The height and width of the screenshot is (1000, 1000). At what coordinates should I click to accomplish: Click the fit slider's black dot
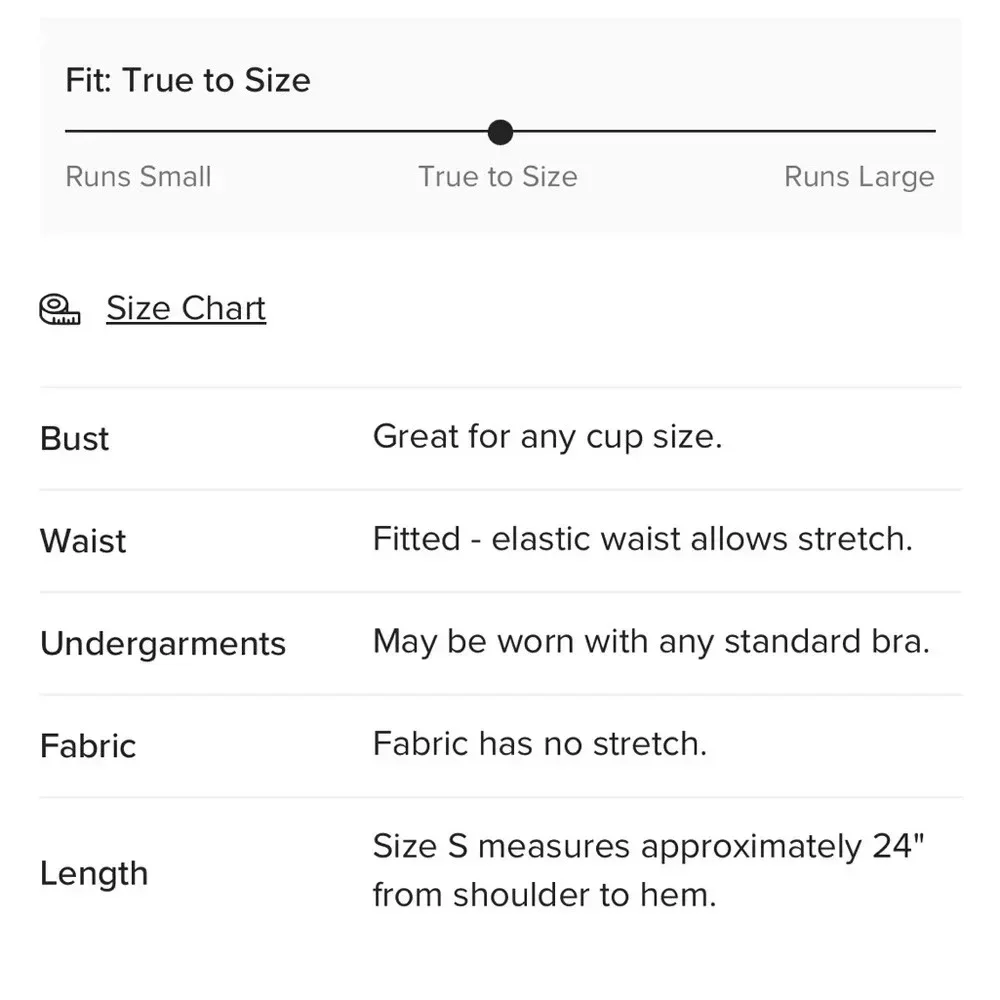(x=500, y=132)
